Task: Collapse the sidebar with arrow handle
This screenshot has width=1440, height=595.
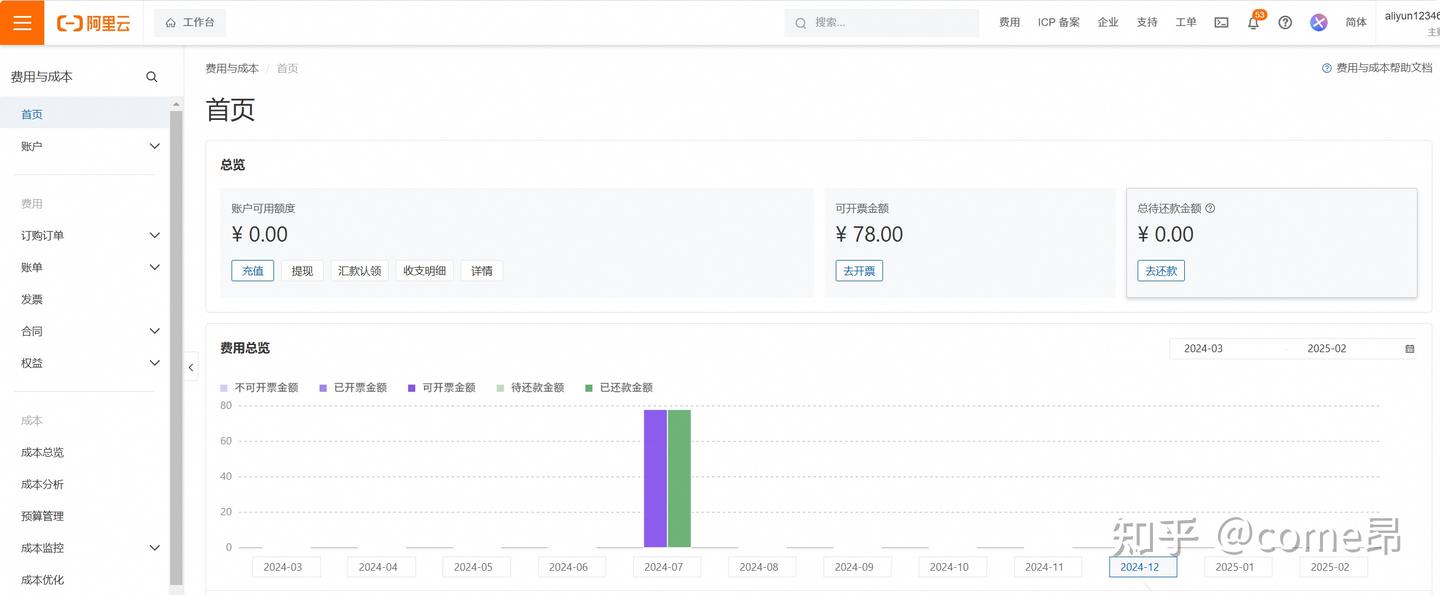Action: click(191, 367)
